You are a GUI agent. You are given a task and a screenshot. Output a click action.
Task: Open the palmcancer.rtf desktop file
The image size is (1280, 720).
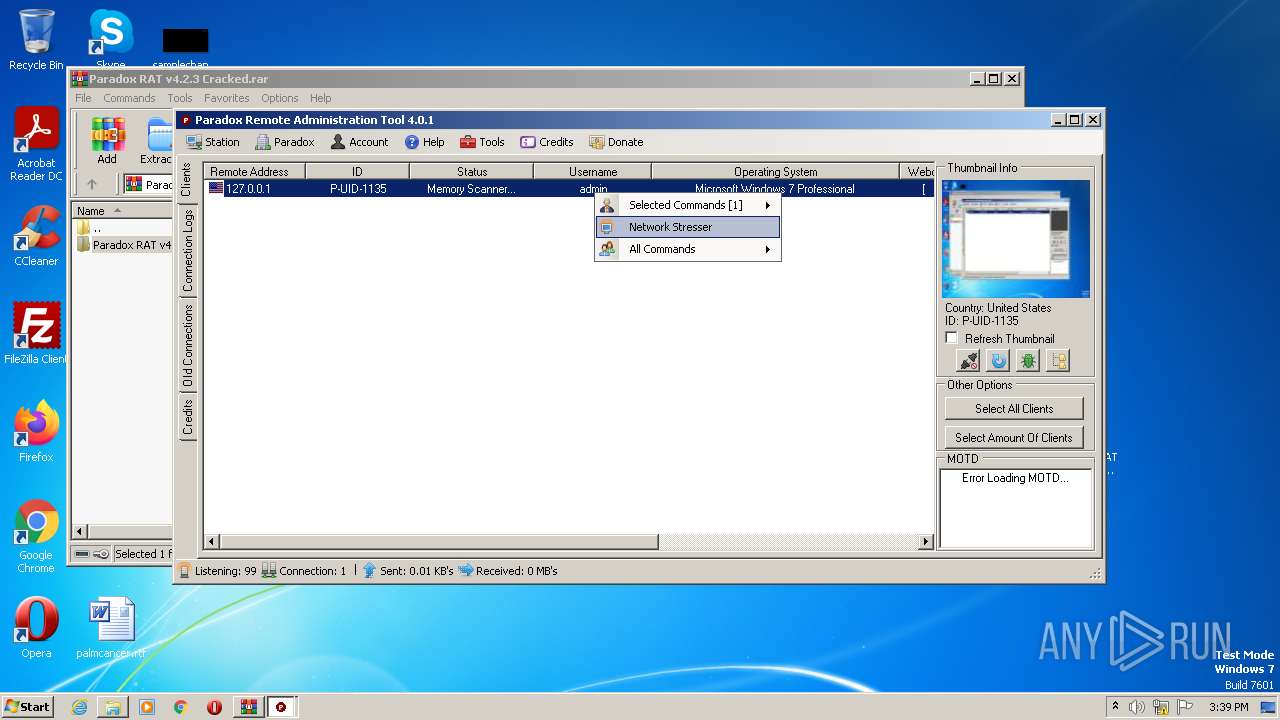111,628
